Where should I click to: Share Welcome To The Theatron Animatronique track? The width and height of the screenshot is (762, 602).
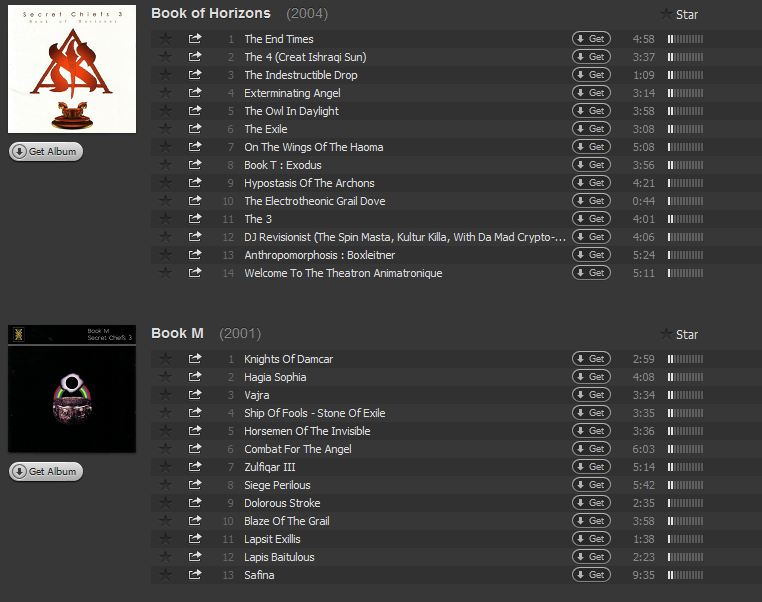pyautogui.click(x=195, y=273)
